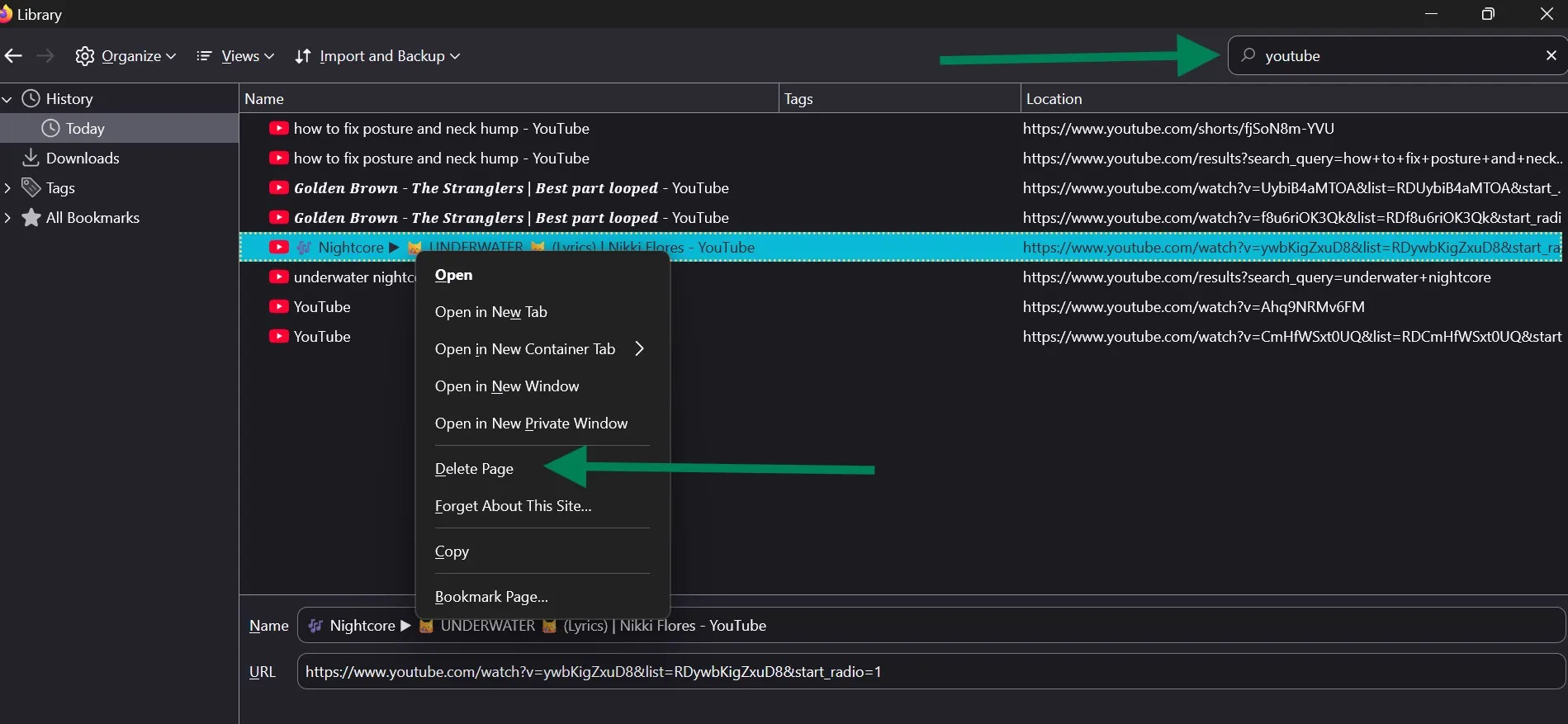Choose Open in New Private Window
1568x724 pixels.
click(542, 423)
